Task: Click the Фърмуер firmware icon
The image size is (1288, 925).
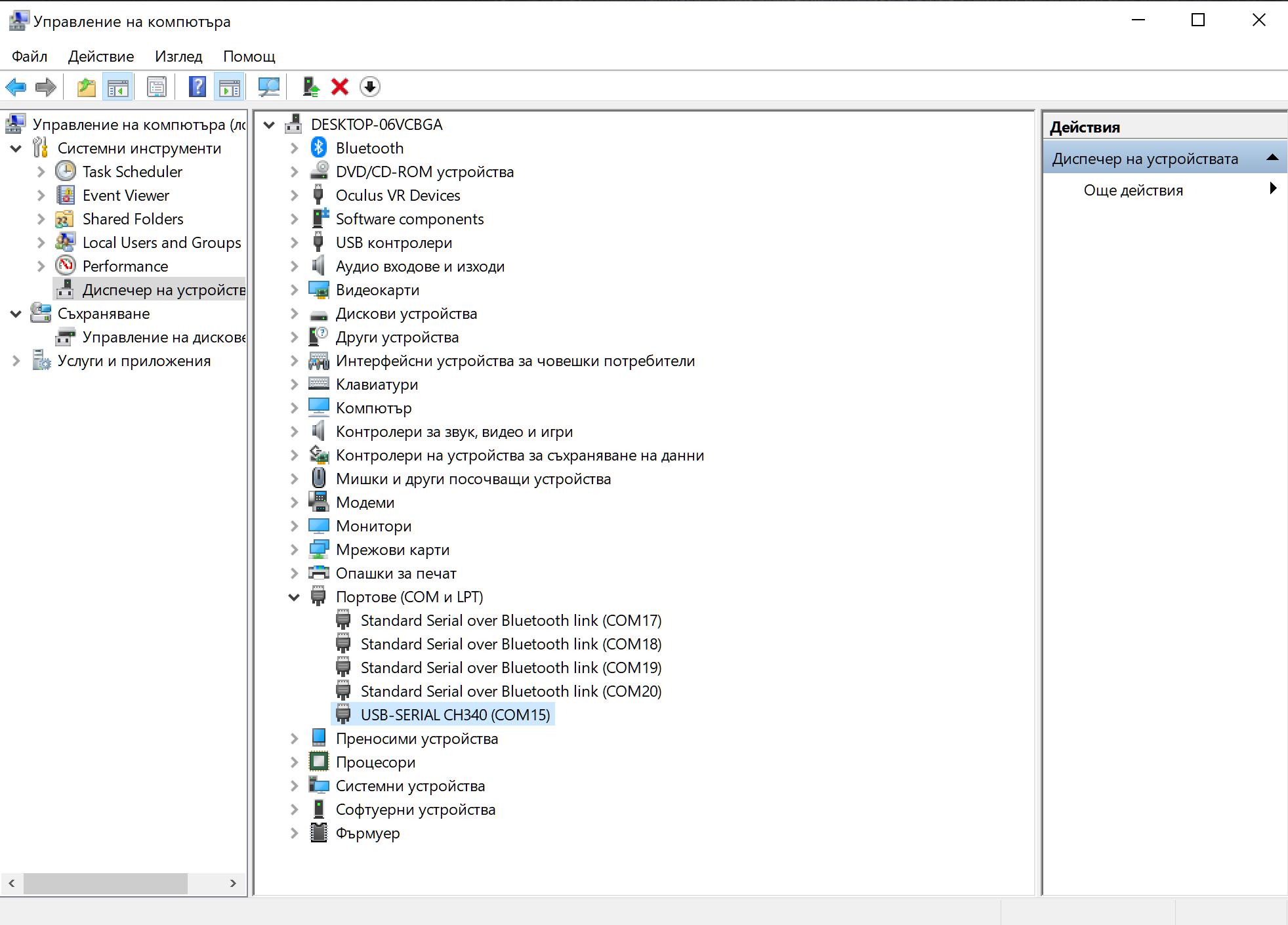Action: tap(319, 832)
